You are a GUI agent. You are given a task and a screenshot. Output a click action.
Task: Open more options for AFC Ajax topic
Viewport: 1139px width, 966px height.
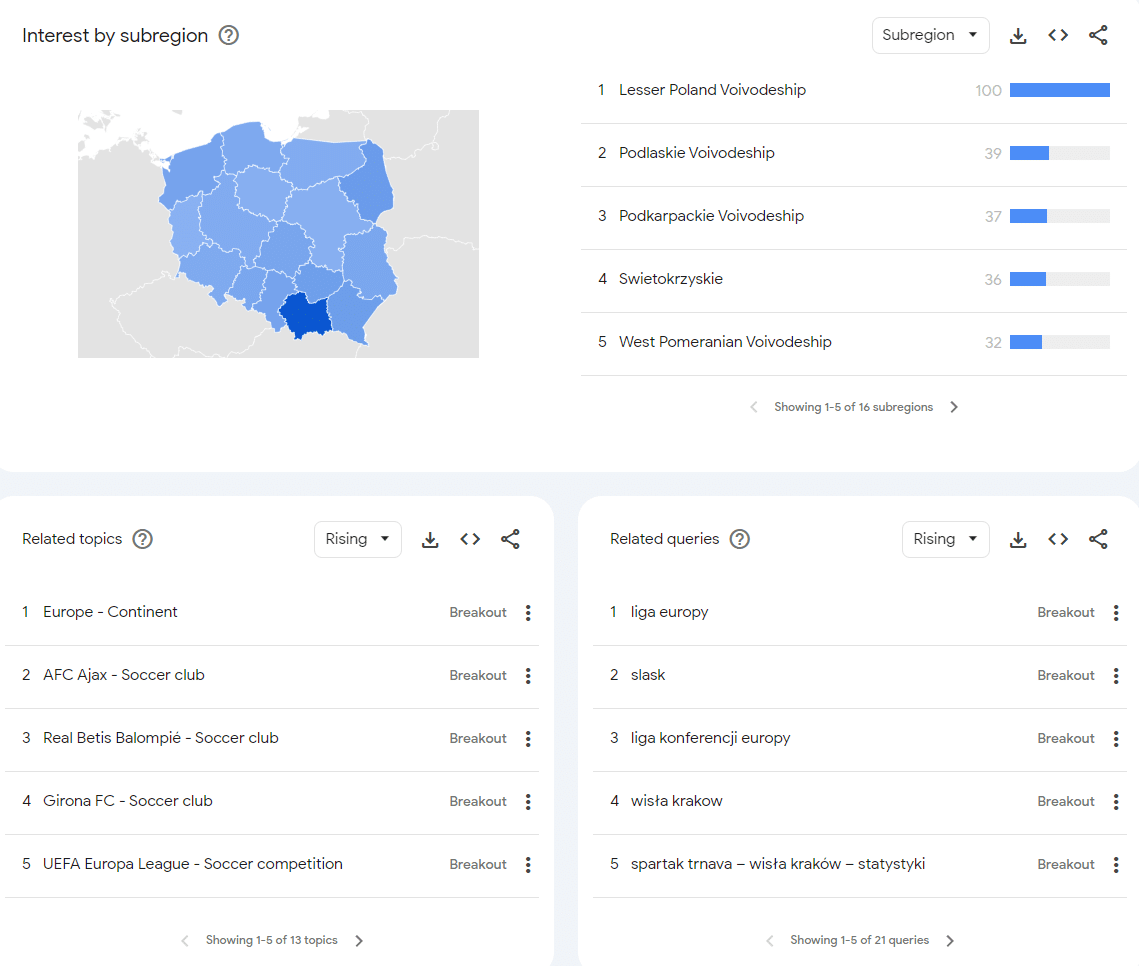[528, 675]
